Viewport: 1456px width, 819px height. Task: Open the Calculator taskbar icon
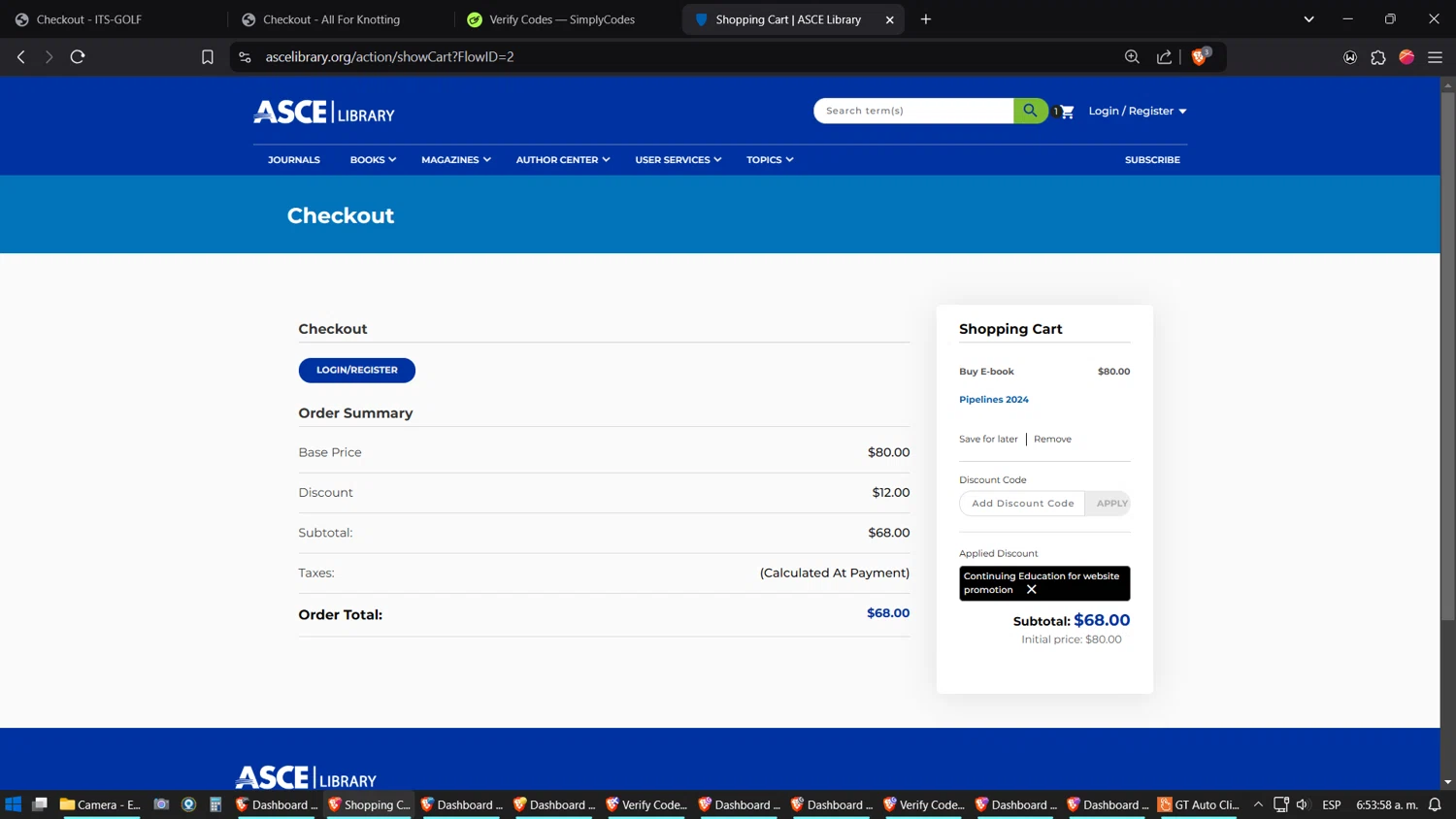pyautogui.click(x=215, y=804)
